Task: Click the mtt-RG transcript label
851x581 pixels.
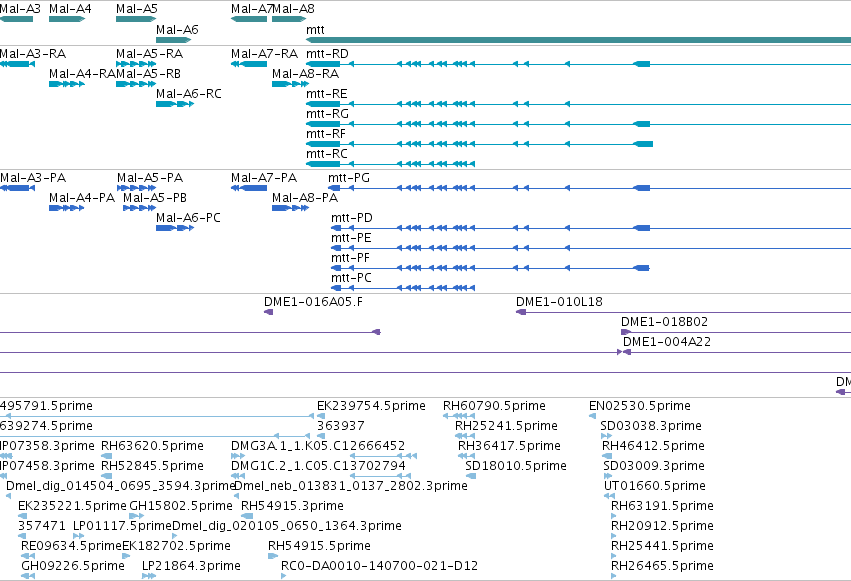Action: pos(327,114)
